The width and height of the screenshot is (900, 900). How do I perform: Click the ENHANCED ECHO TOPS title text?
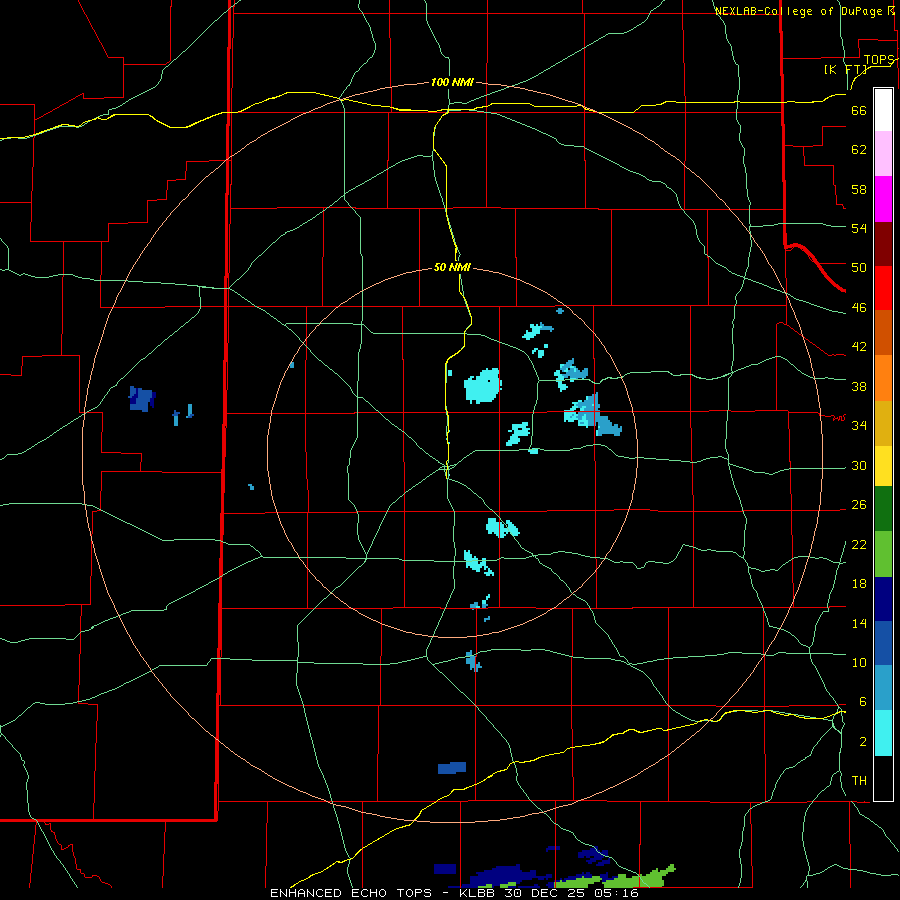(351, 893)
